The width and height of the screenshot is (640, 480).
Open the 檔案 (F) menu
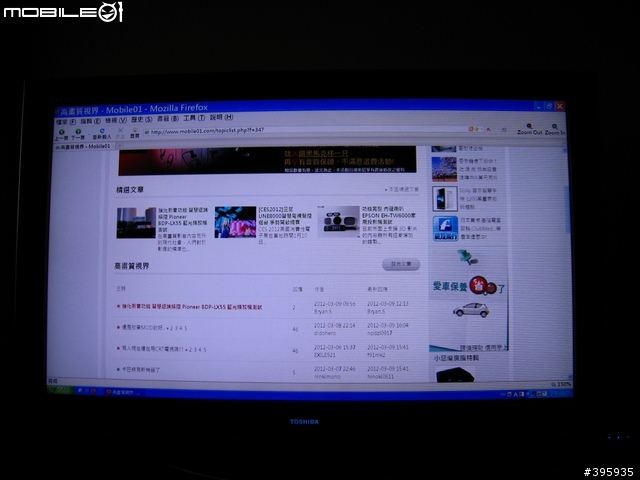pos(66,122)
